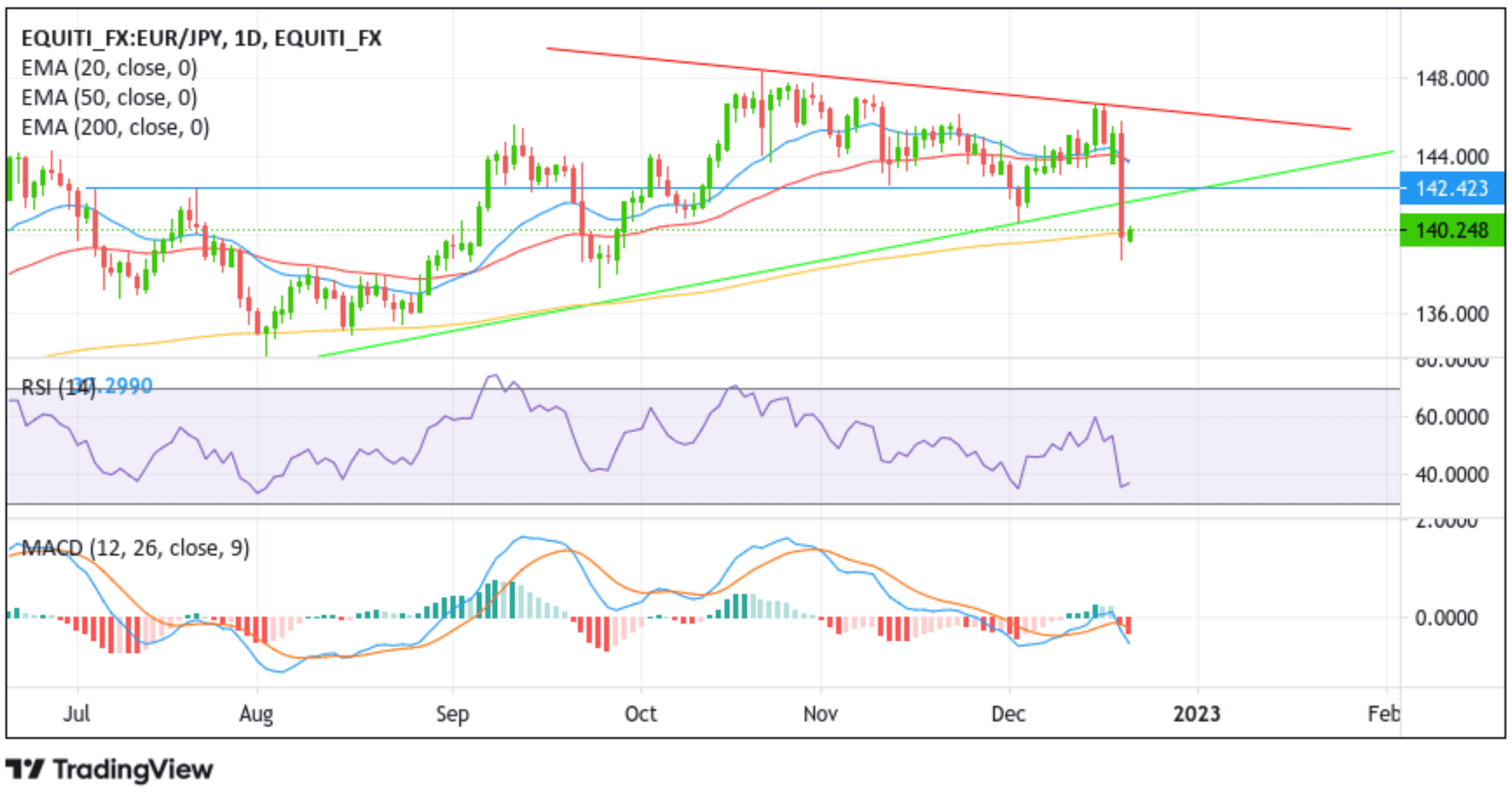Click the 40.0000 RSI axis label
The image size is (1512, 811).
click(1452, 474)
